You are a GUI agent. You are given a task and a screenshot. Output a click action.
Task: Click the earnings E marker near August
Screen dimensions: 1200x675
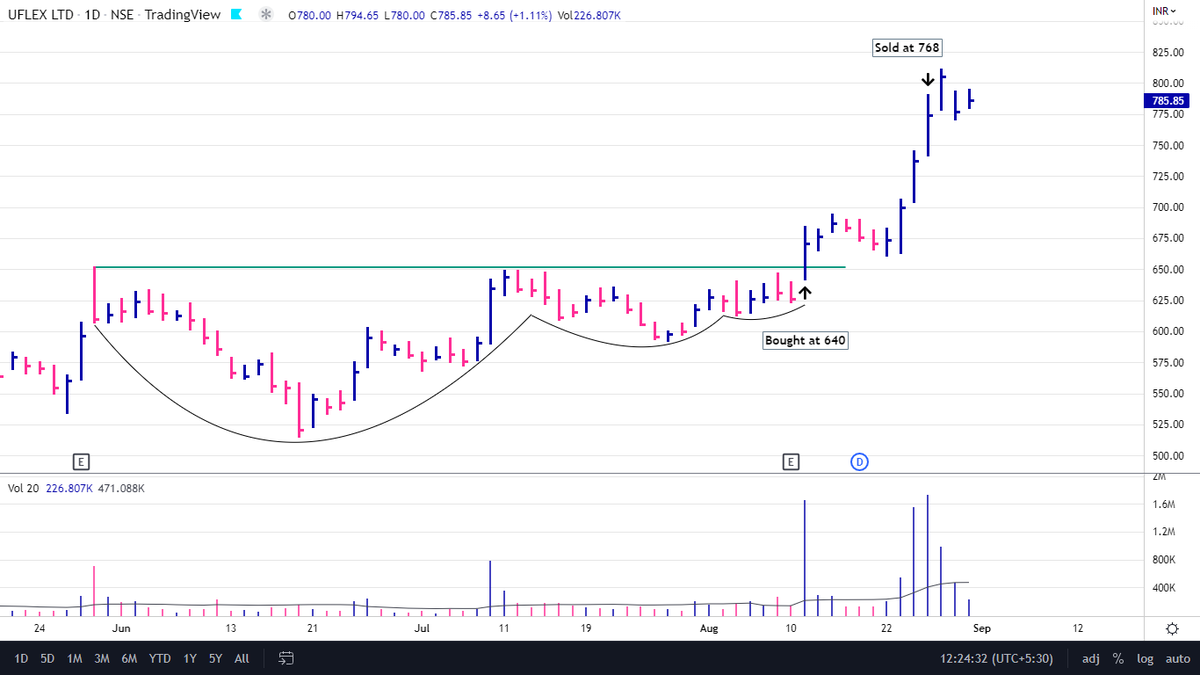791,461
